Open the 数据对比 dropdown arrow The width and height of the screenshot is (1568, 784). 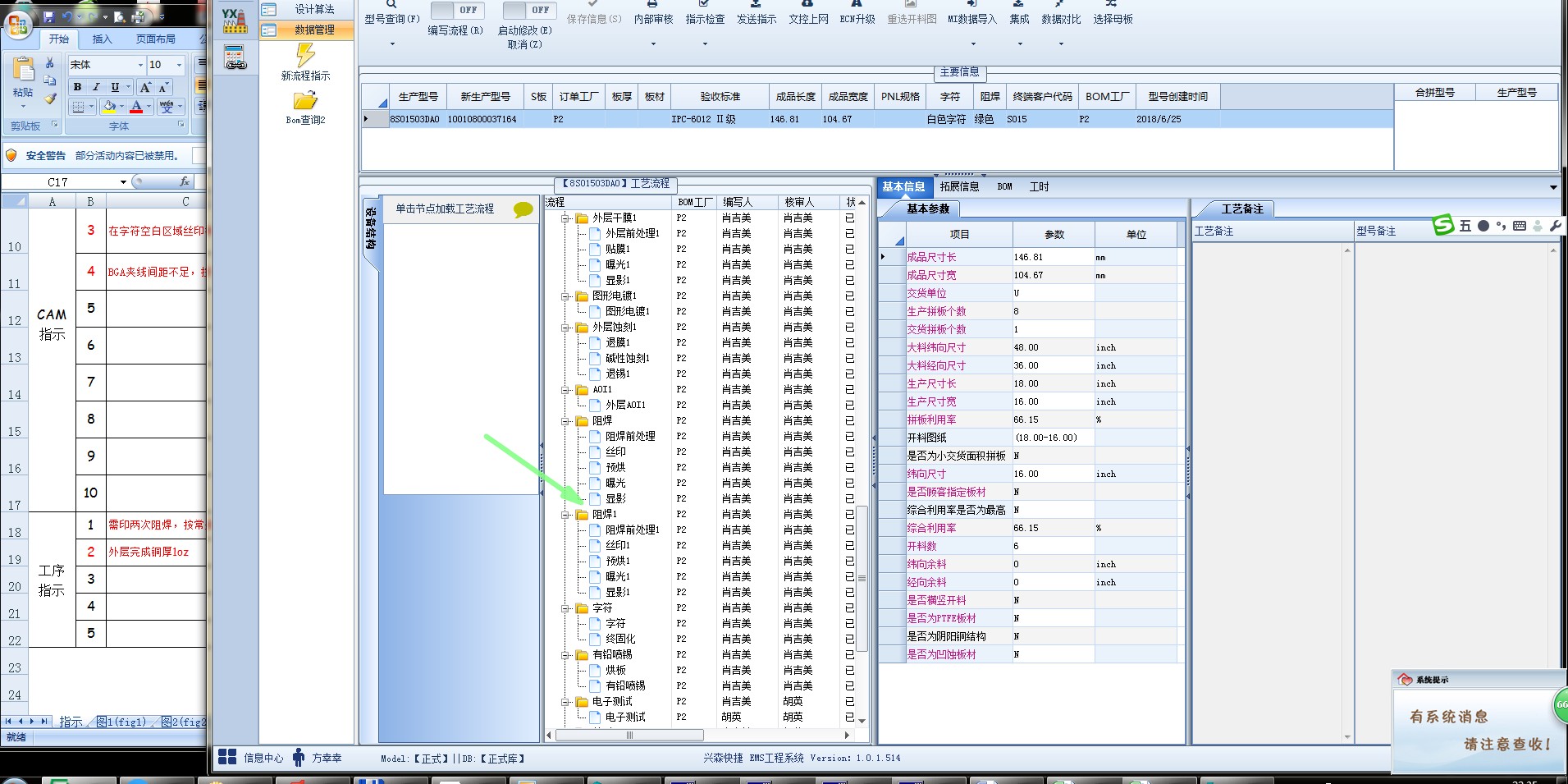point(1061,44)
